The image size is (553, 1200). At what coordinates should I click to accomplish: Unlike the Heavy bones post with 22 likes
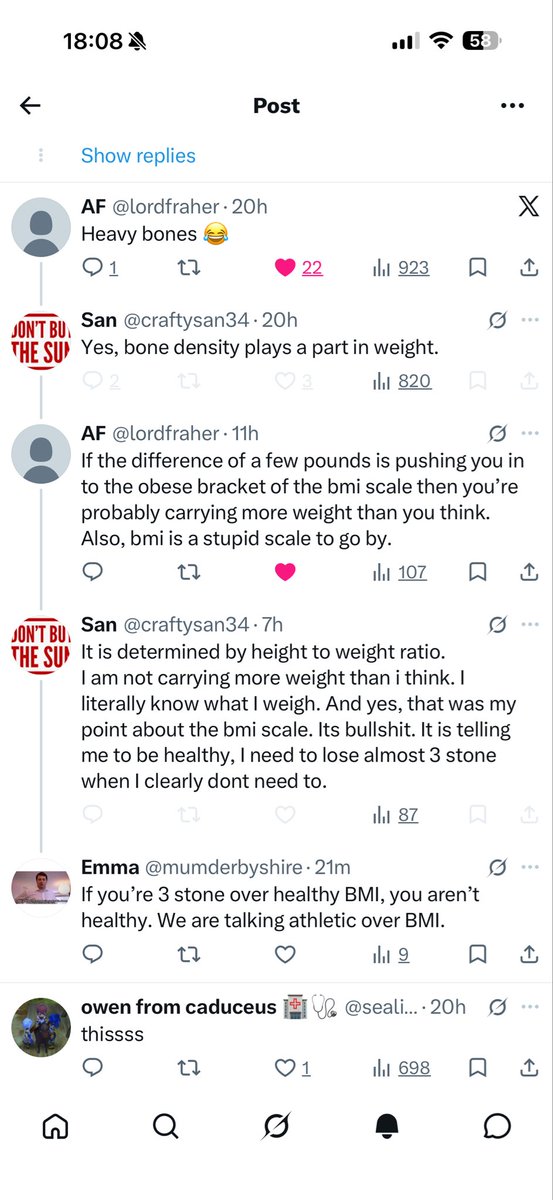tap(285, 267)
